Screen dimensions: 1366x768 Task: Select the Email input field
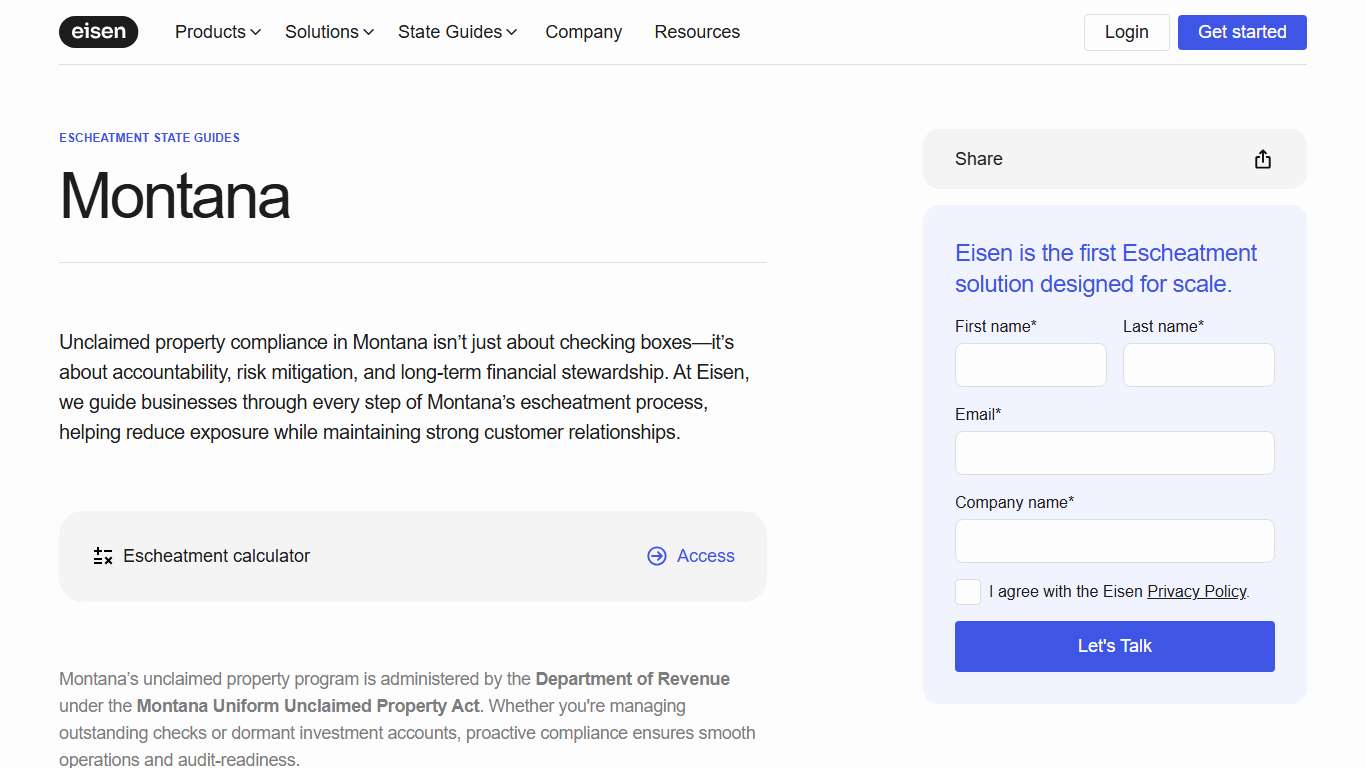pyautogui.click(x=1114, y=453)
